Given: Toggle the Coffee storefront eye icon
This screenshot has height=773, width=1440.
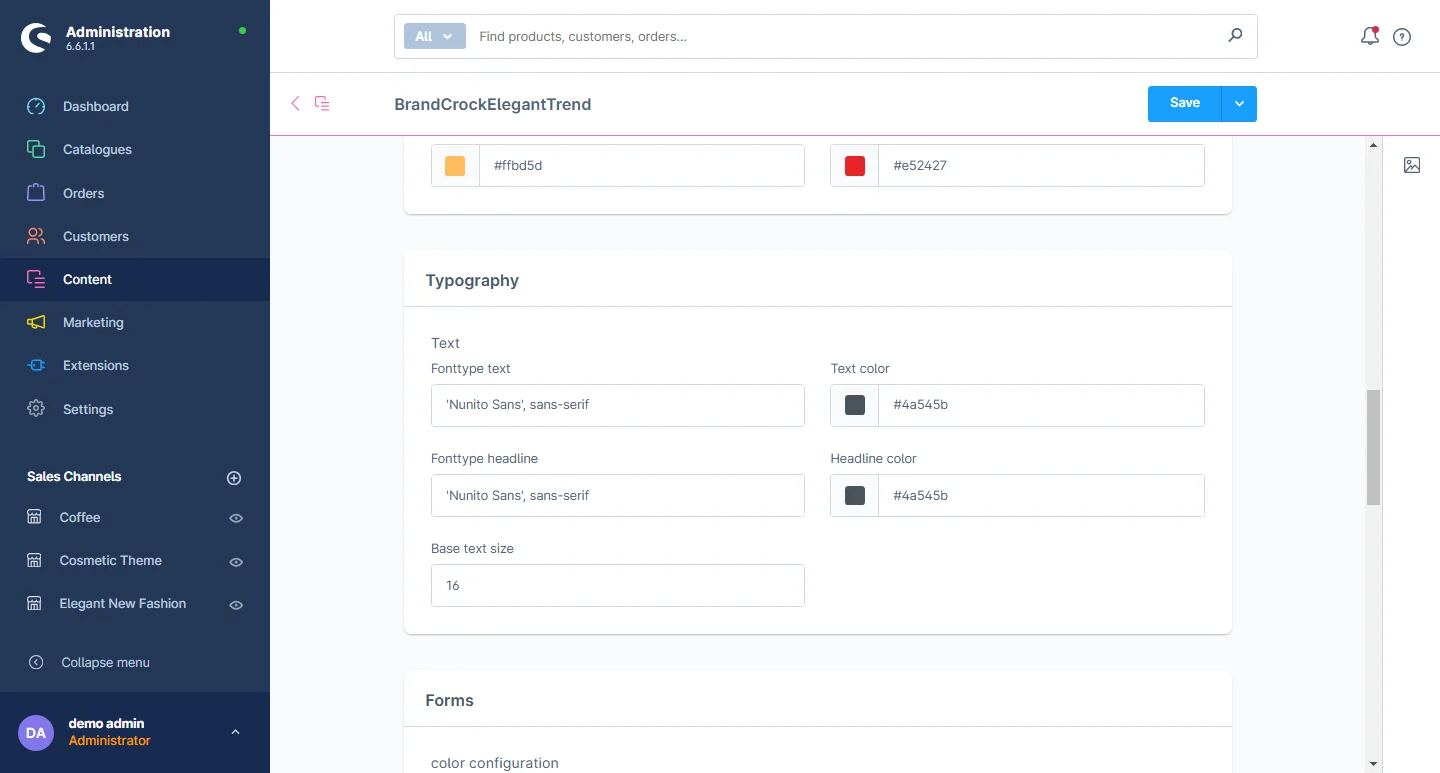Looking at the screenshot, I should (236, 518).
